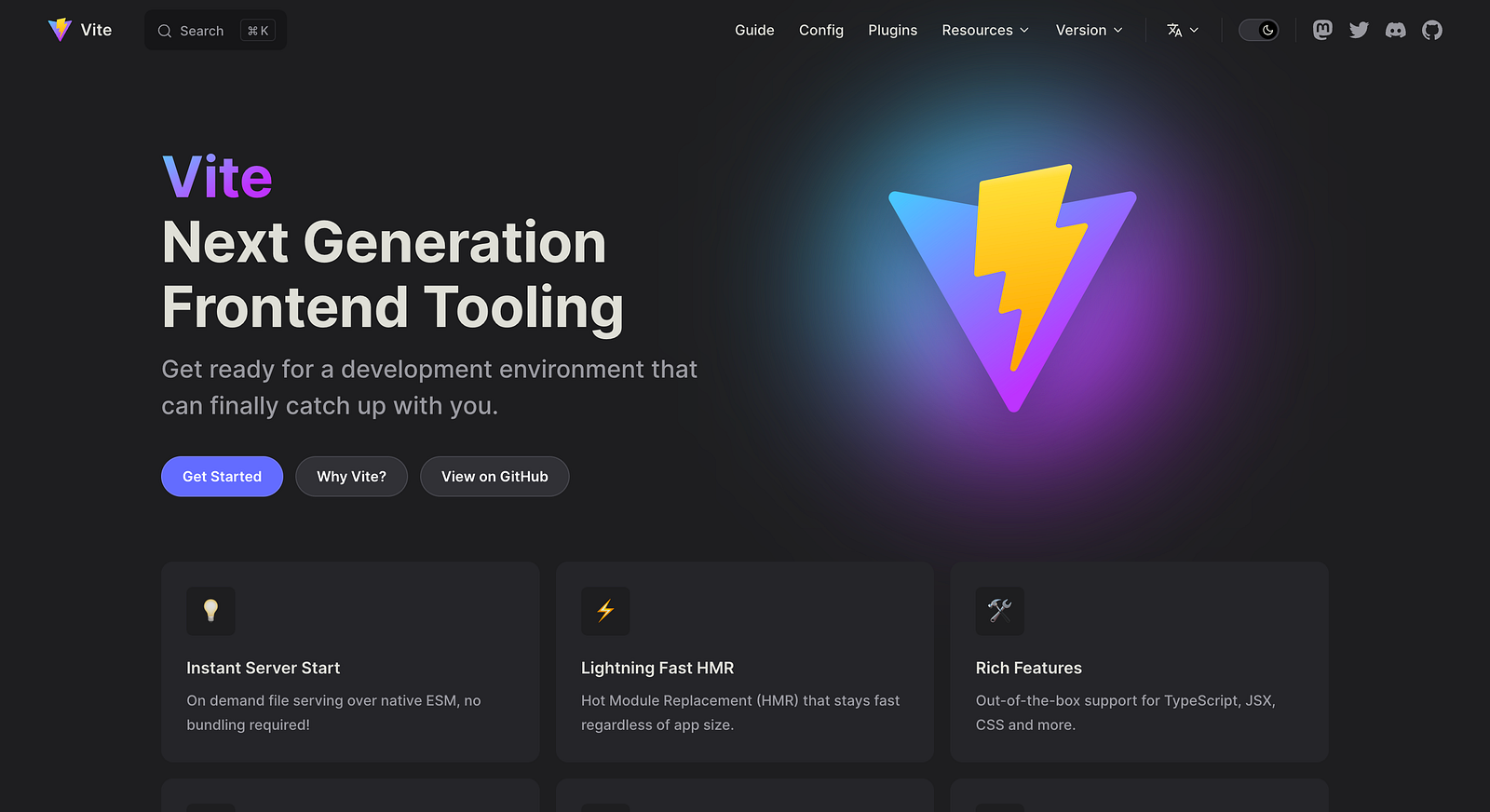This screenshot has width=1490, height=812.
Task: Click the View on GitHub button
Action: (494, 477)
